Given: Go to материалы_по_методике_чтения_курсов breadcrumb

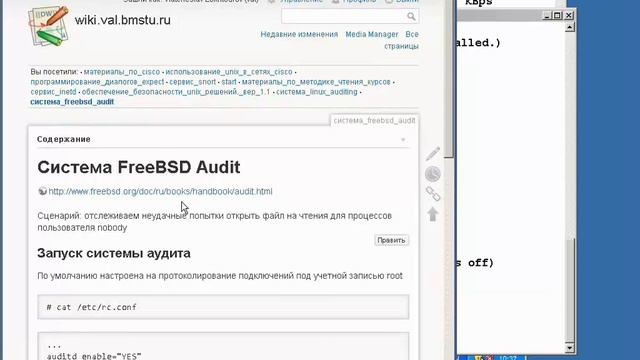Looking at the screenshot, I should click(x=316, y=82).
